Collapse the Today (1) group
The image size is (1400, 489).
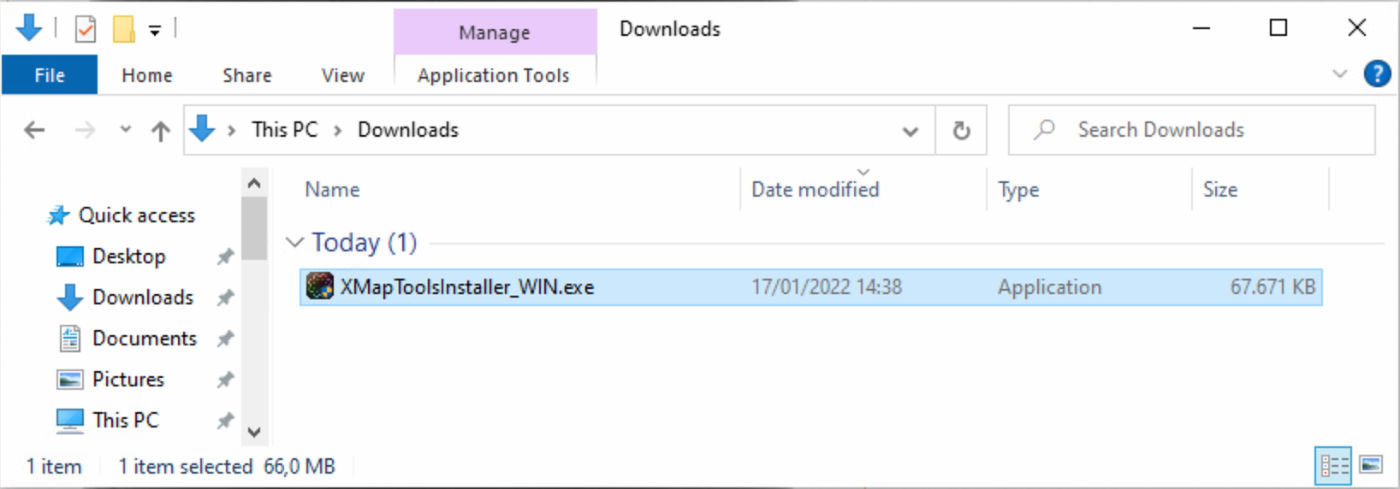295,243
